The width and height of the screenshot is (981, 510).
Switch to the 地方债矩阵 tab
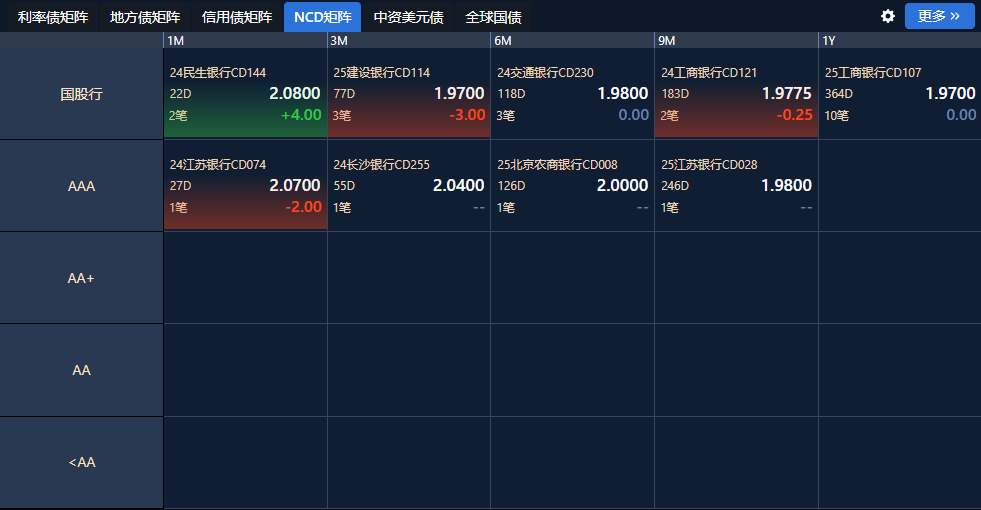tap(145, 17)
